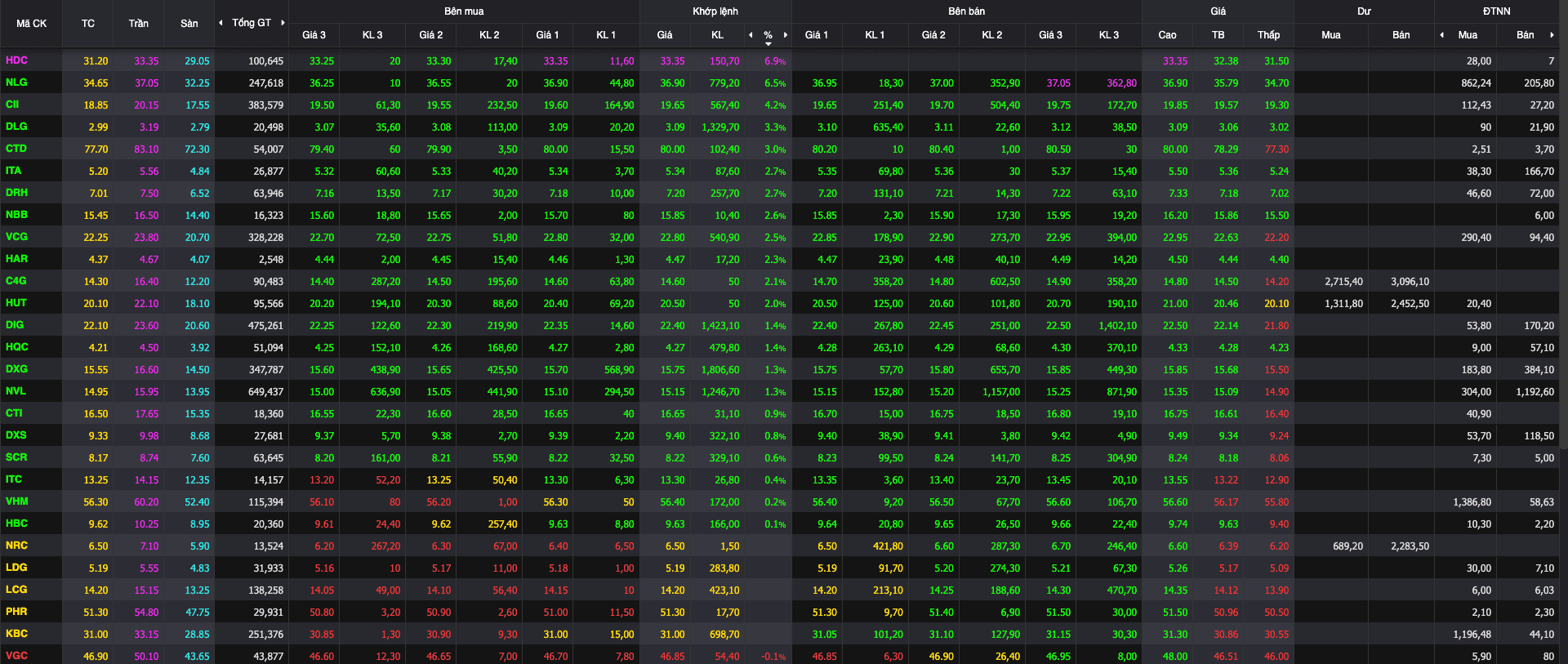1568x664 pixels.
Task: Click matched volume 1,806,60 in DXG row
Action: (x=720, y=370)
